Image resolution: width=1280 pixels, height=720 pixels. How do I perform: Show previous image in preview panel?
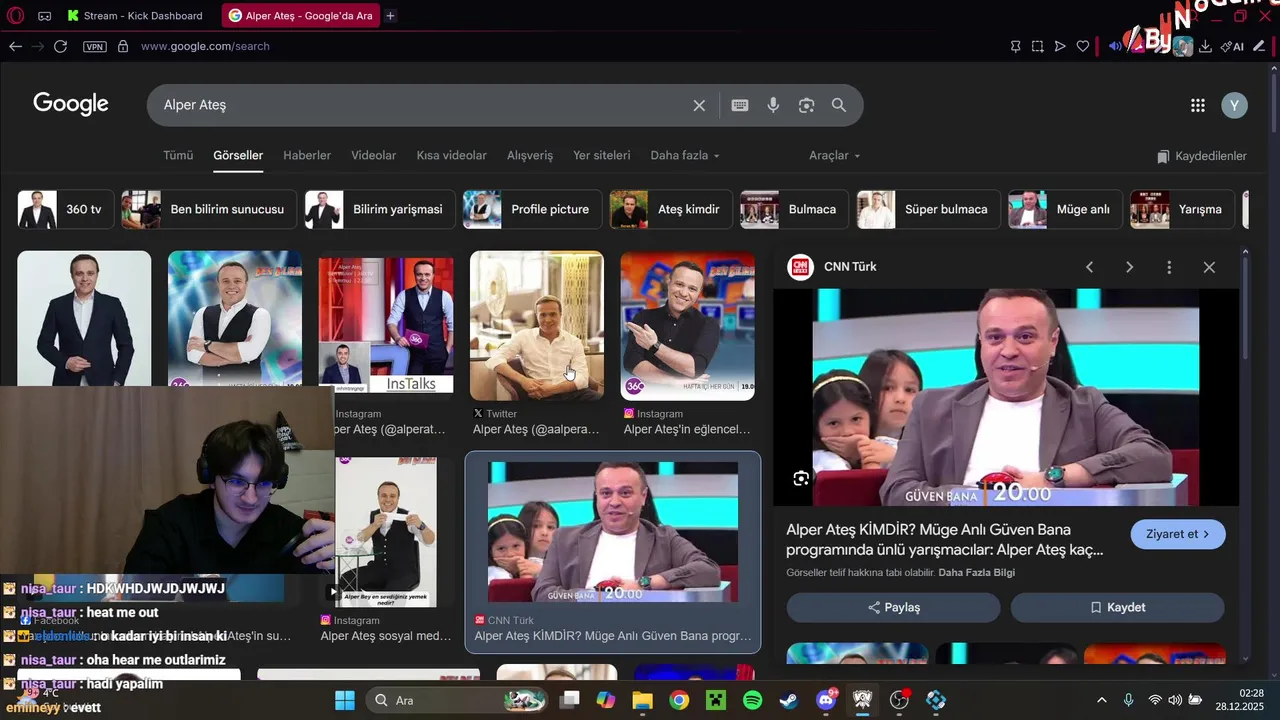click(1090, 267)
